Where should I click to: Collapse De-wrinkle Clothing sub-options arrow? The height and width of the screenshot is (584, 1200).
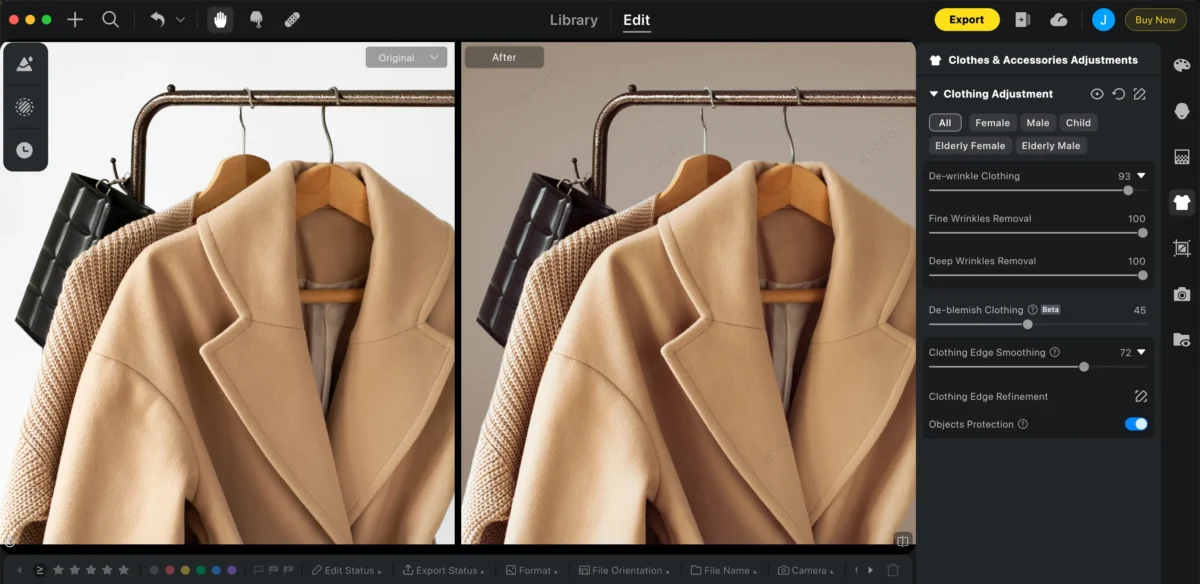coord(1141,176)
